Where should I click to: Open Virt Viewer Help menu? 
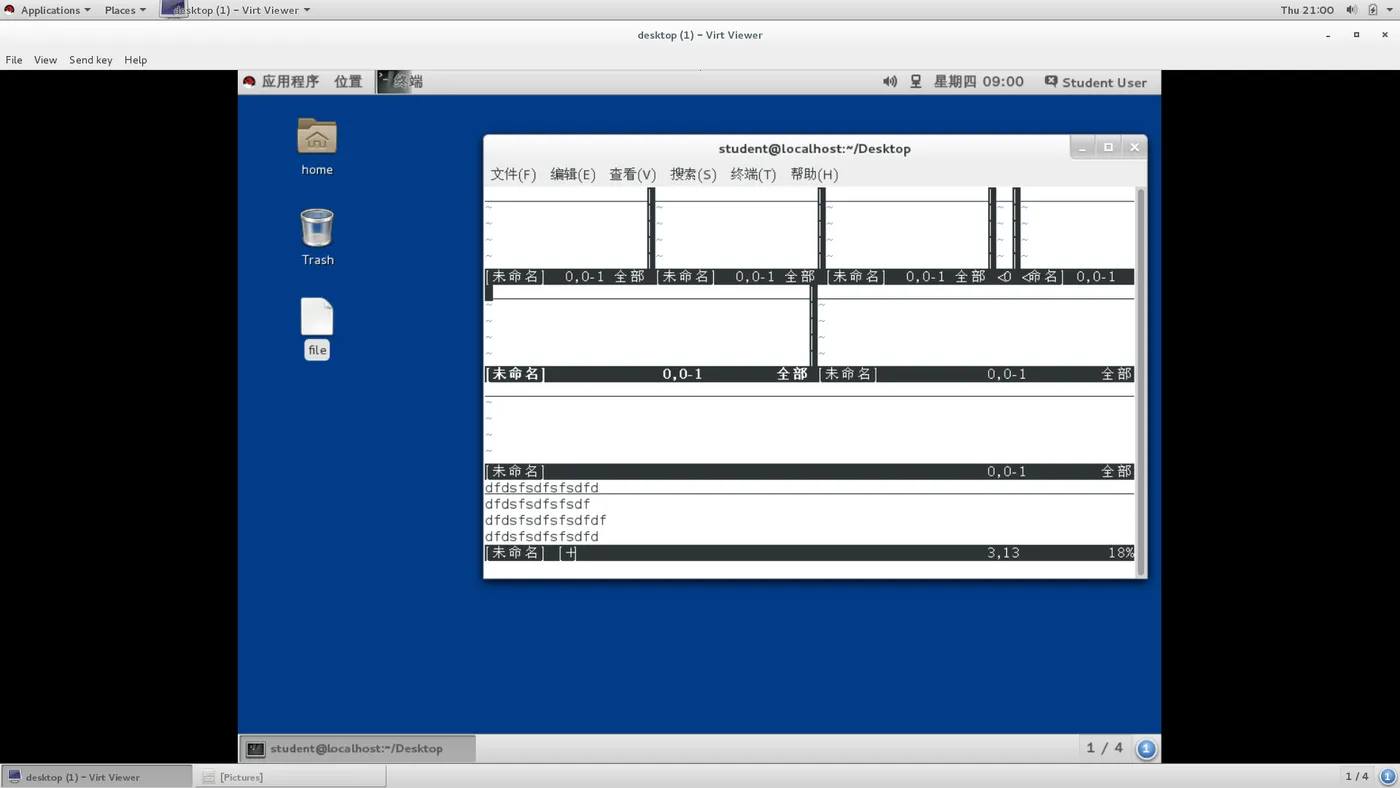(136, 60)
